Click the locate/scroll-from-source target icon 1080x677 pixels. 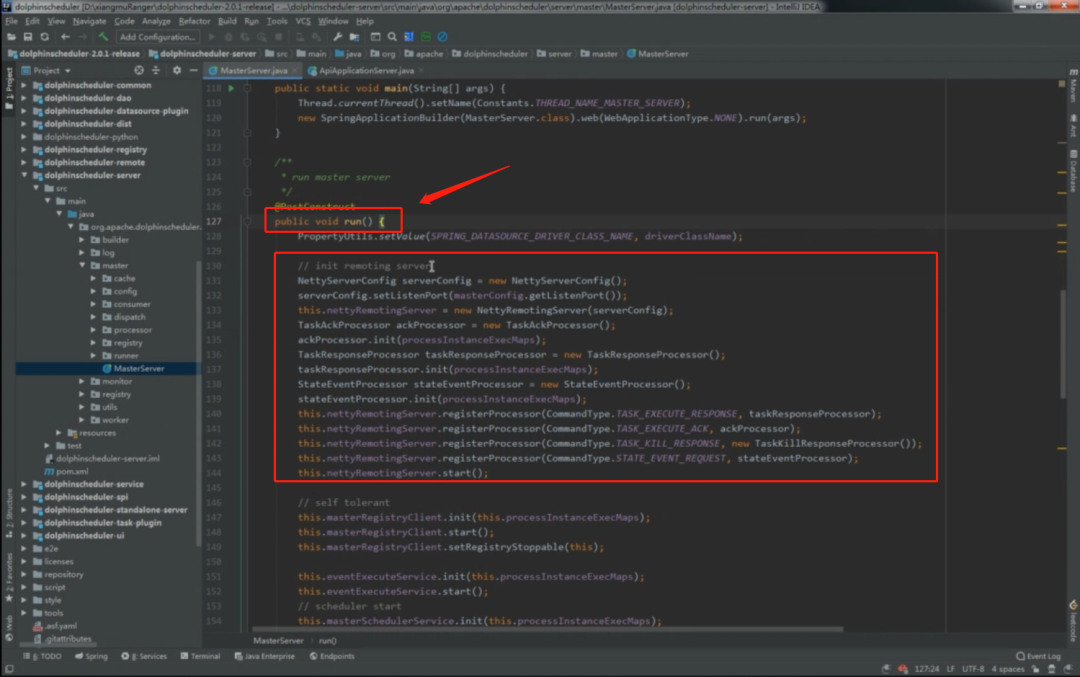click(139, 70)
